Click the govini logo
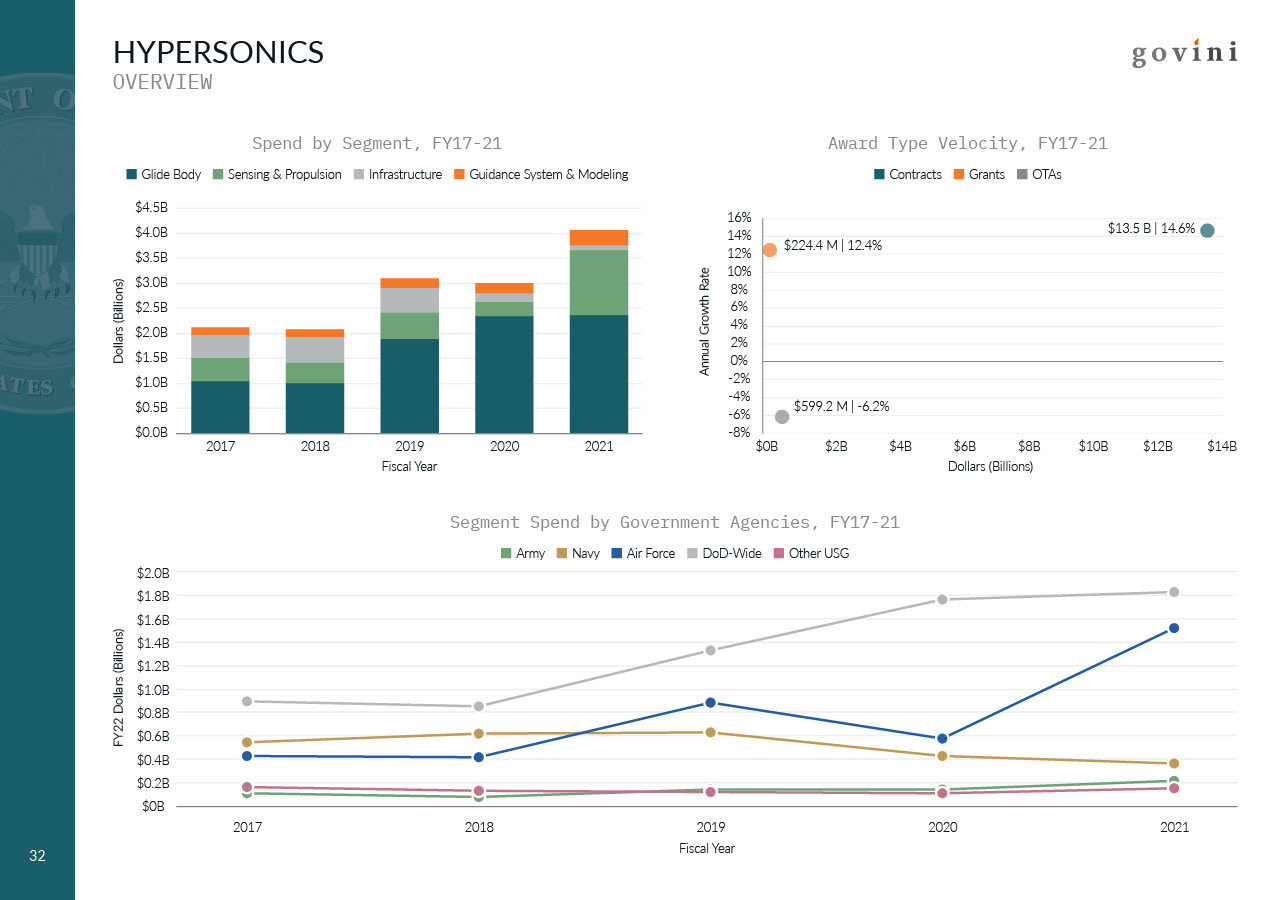This screenshot has width=1275, height=900. 1185,53
